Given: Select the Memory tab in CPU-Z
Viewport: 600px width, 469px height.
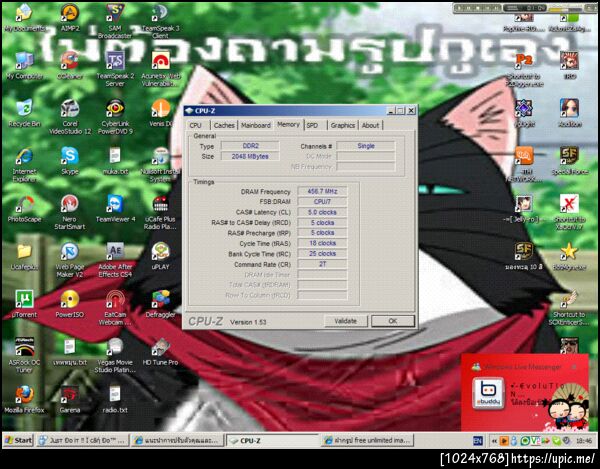Looking at the screenshot, I should click(289, 124).
